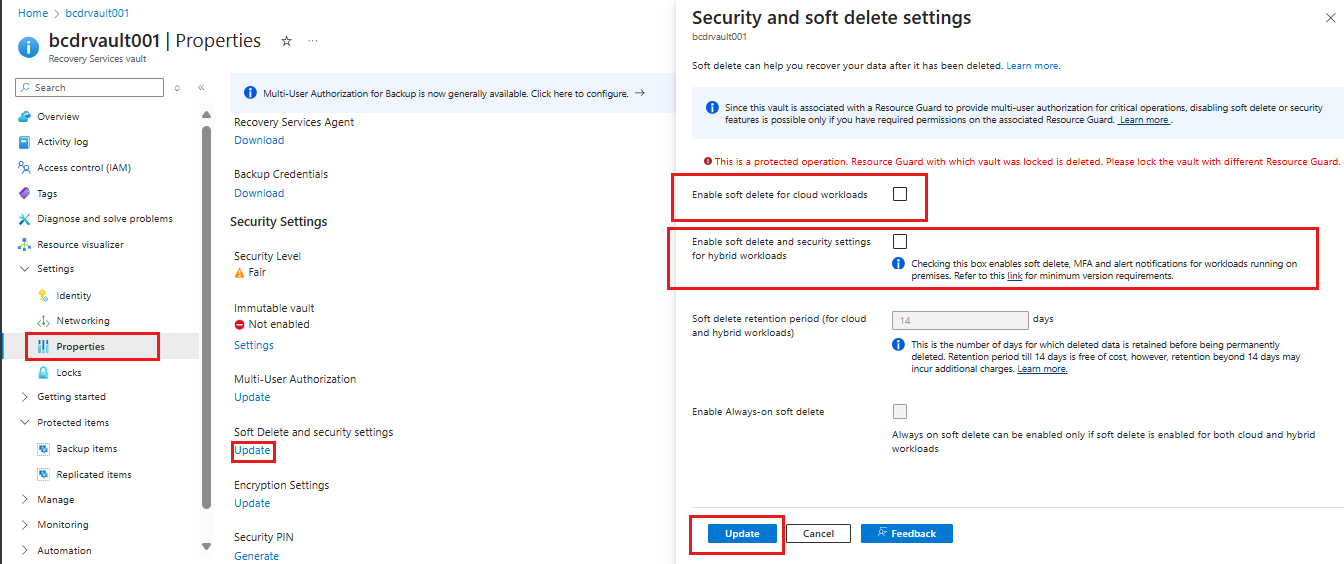Select the Resource visualizer icon

pyautogui.click(x=25, y=244)
